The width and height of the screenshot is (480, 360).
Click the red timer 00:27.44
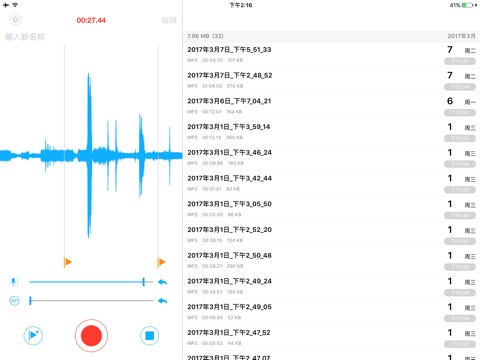[x=91, y=20]
